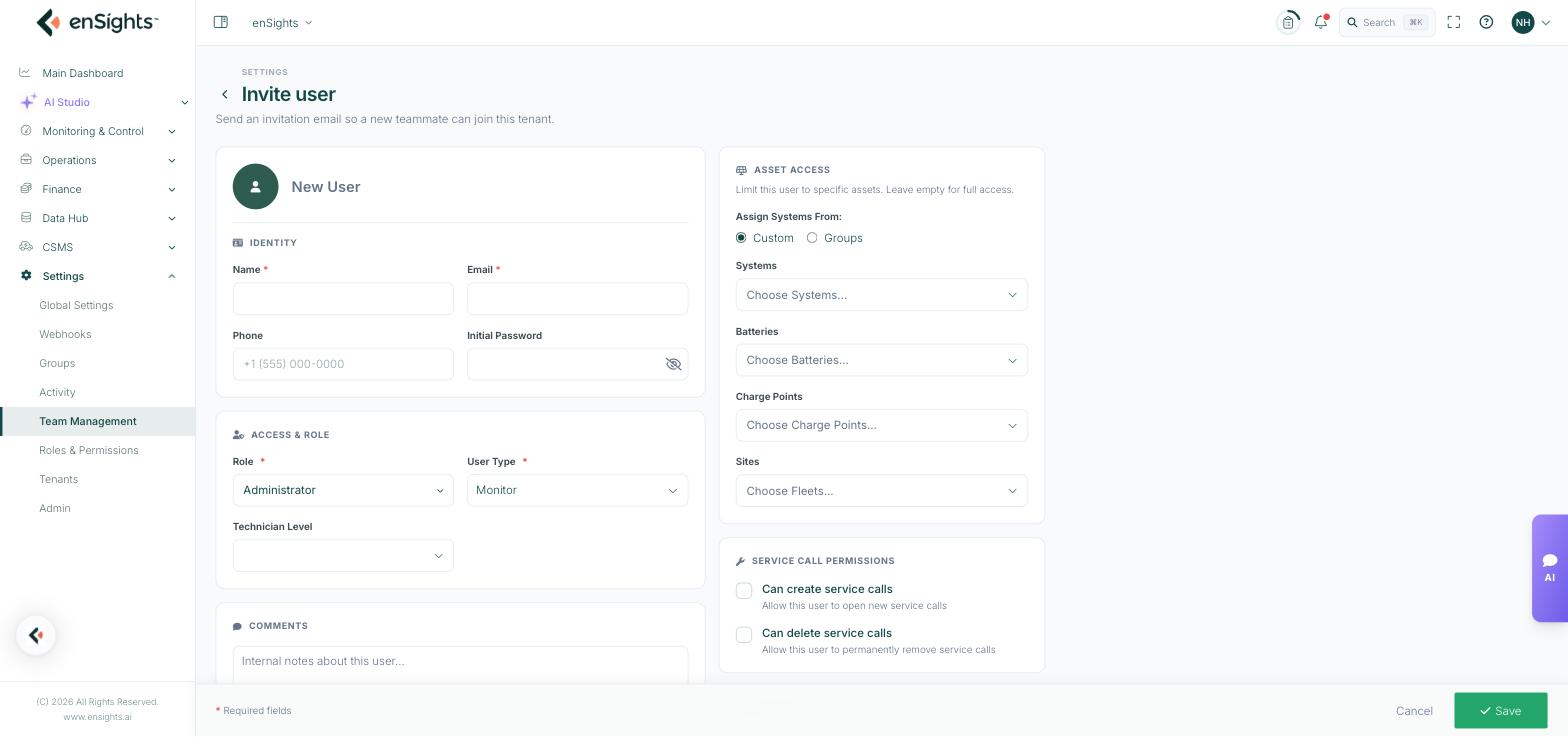The height and width of the screenshot is (737, 1568).
Task: Click the Name input field
Action: coord(343,299)
